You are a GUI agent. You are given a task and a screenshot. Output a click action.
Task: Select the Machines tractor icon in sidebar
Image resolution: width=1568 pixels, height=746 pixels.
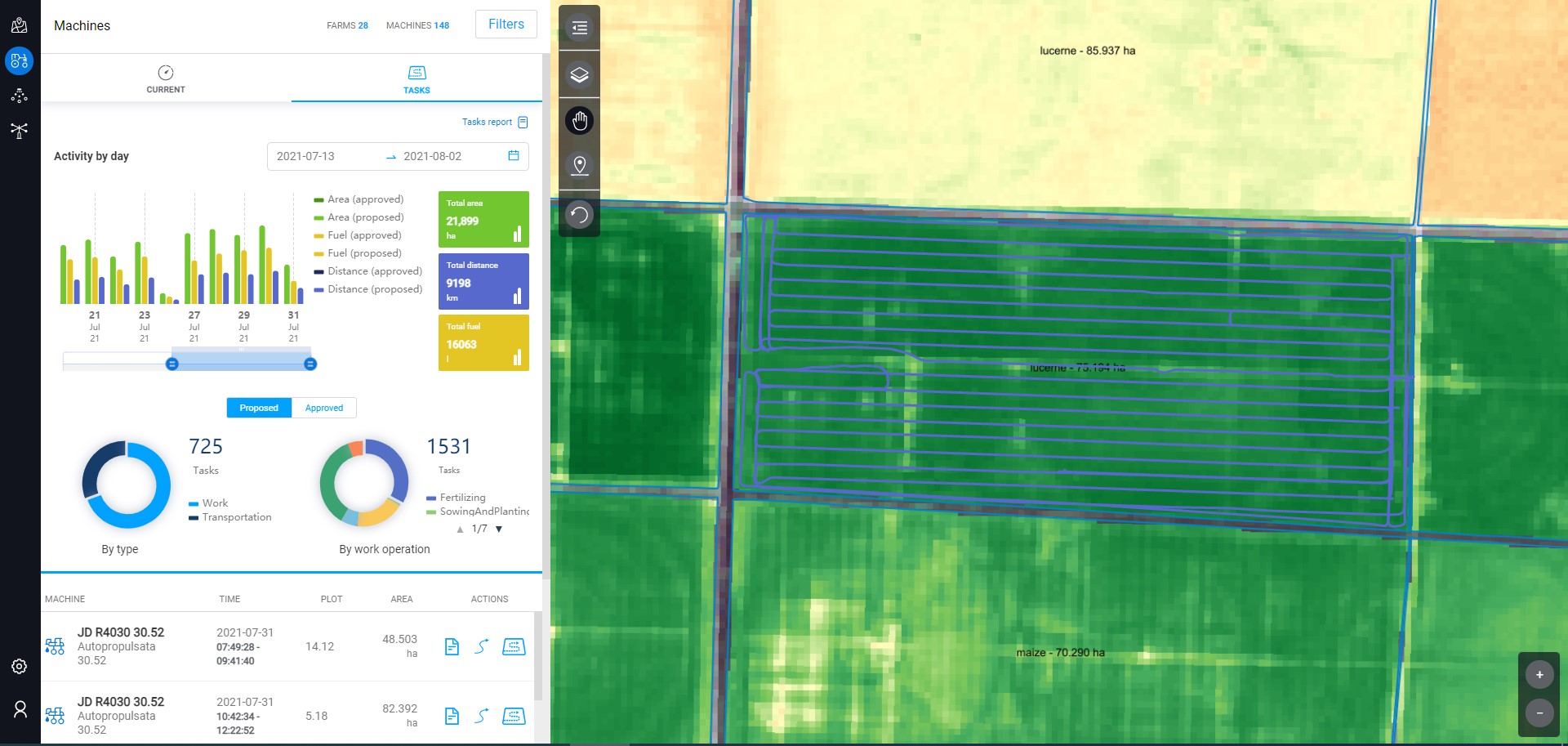pos(19,60)
